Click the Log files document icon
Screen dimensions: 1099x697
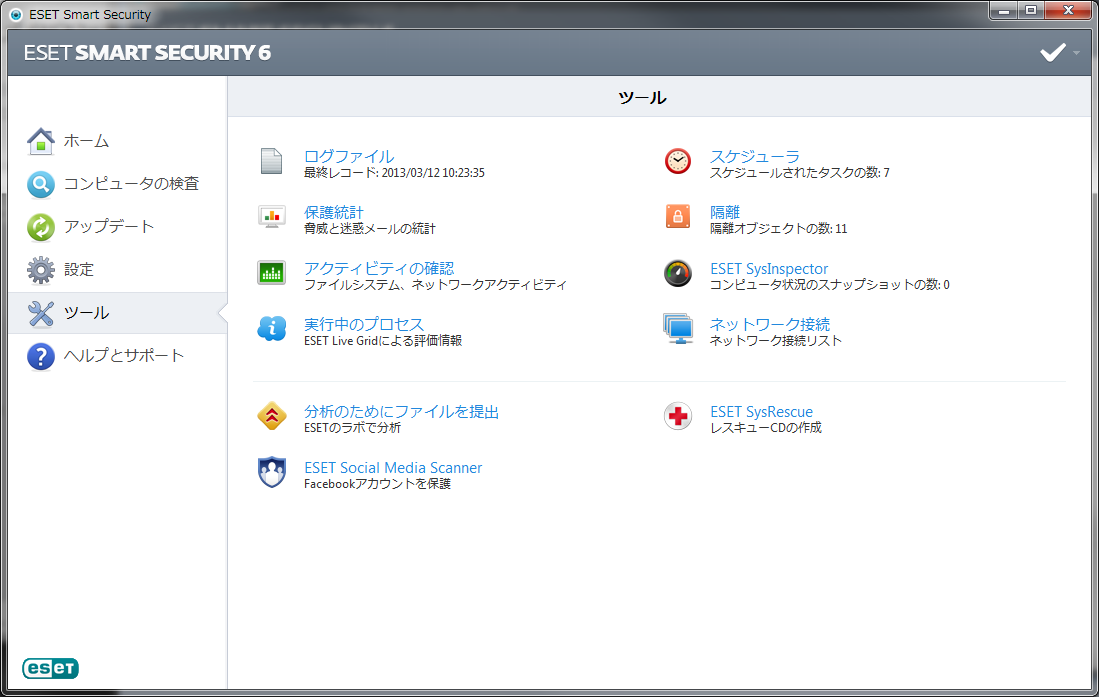coord(271,161)
